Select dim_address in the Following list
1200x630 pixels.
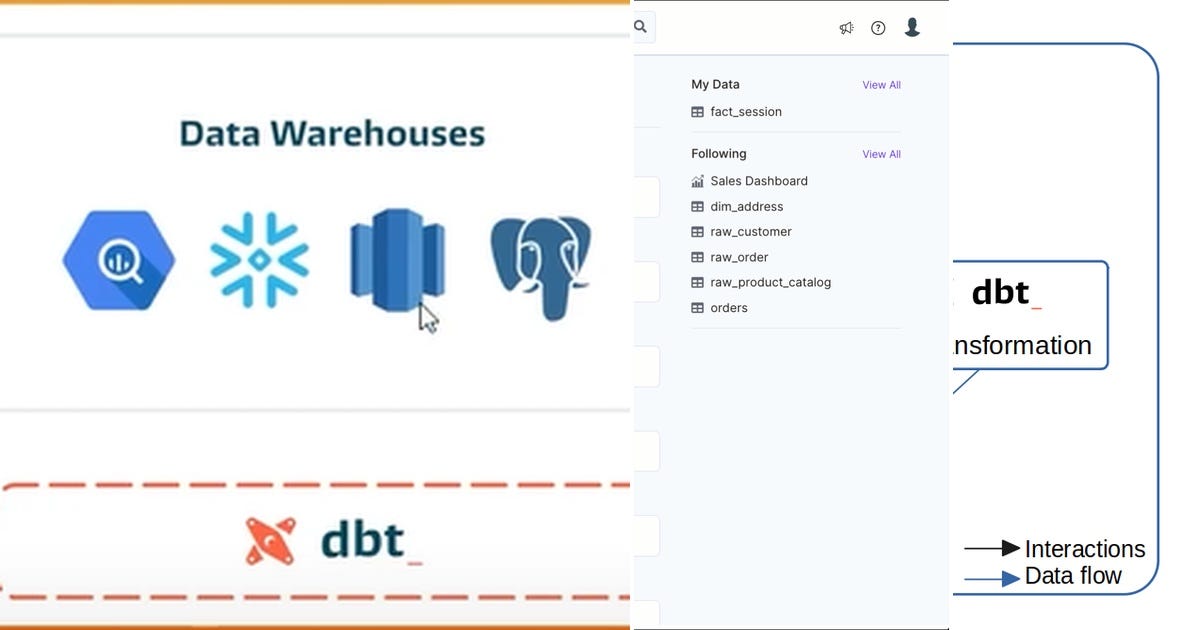[747, 206]
